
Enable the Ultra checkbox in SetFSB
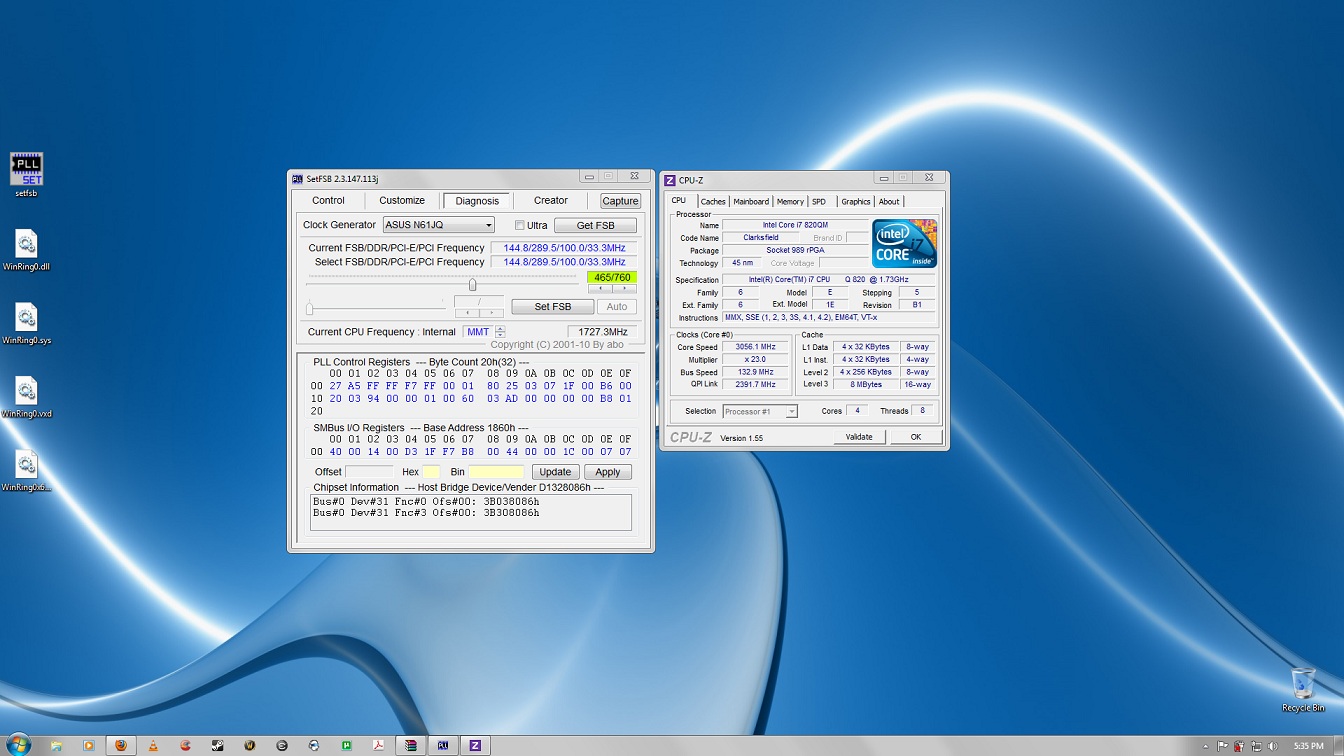(519, 226)
